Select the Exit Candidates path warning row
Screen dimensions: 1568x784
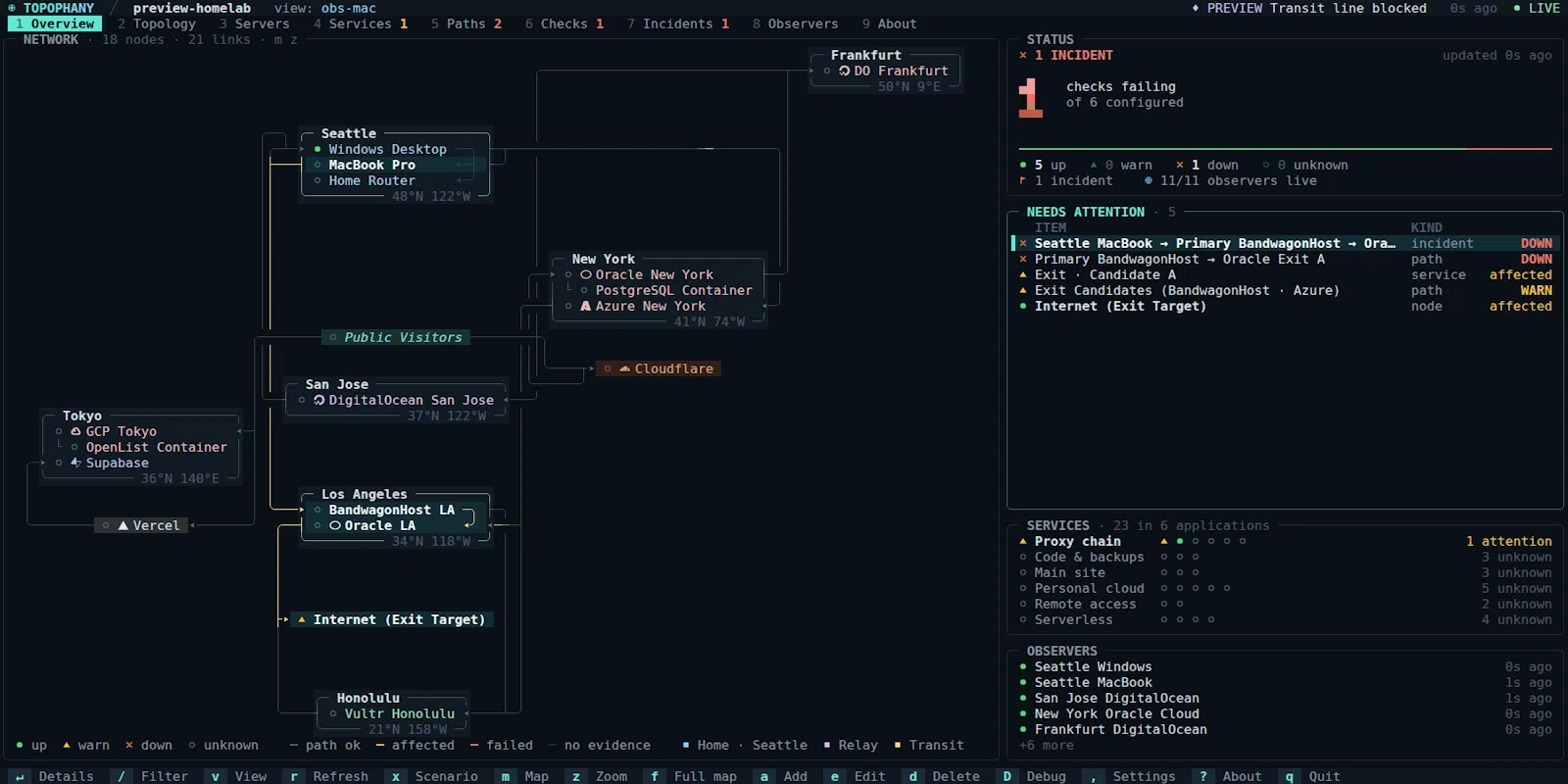coord(1286,290)
